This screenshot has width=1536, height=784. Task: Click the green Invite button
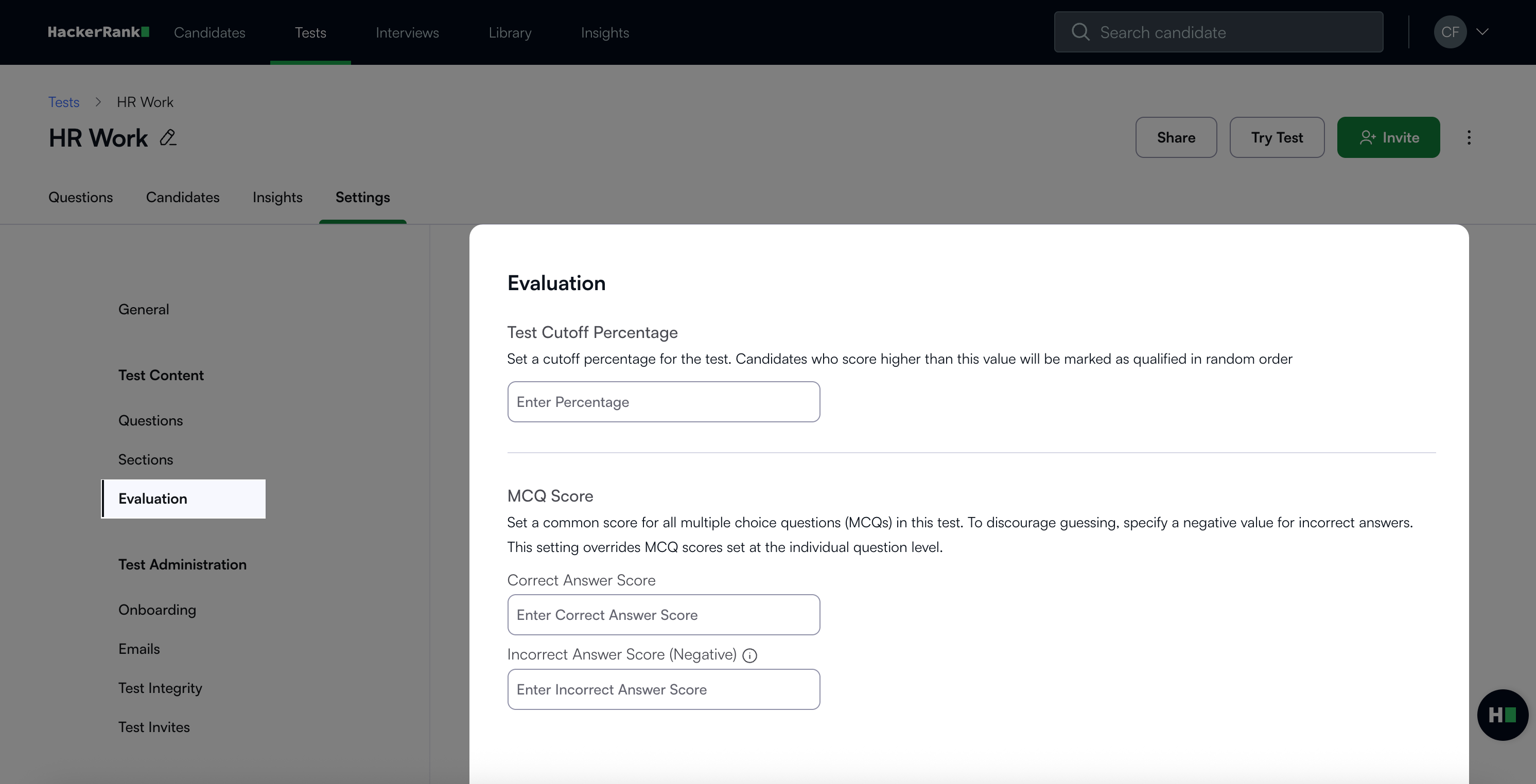click(1388, 138)
